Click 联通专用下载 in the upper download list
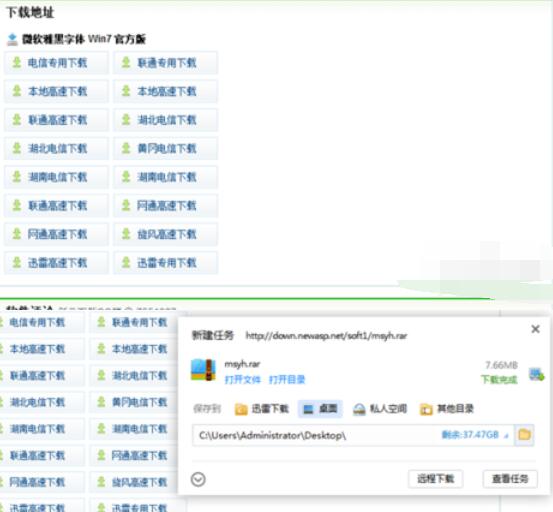553x512 pixels. click(165, 63)
